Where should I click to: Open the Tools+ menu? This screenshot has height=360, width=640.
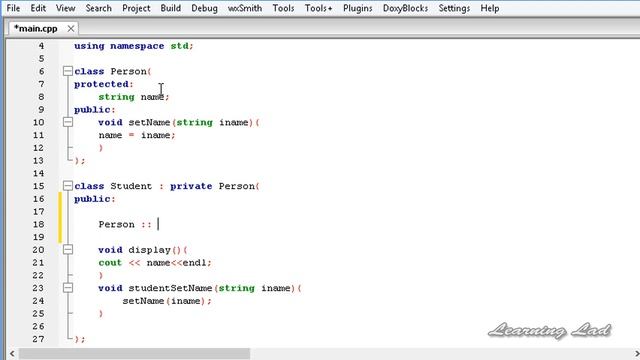click(x=318, y=8)
